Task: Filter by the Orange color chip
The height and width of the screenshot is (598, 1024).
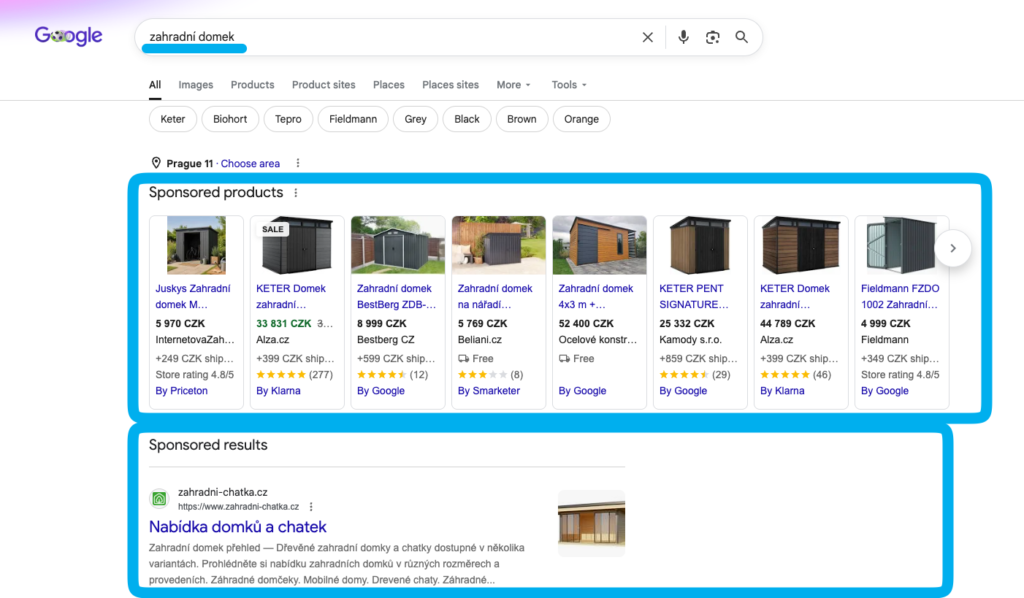Action: point(581,119)
